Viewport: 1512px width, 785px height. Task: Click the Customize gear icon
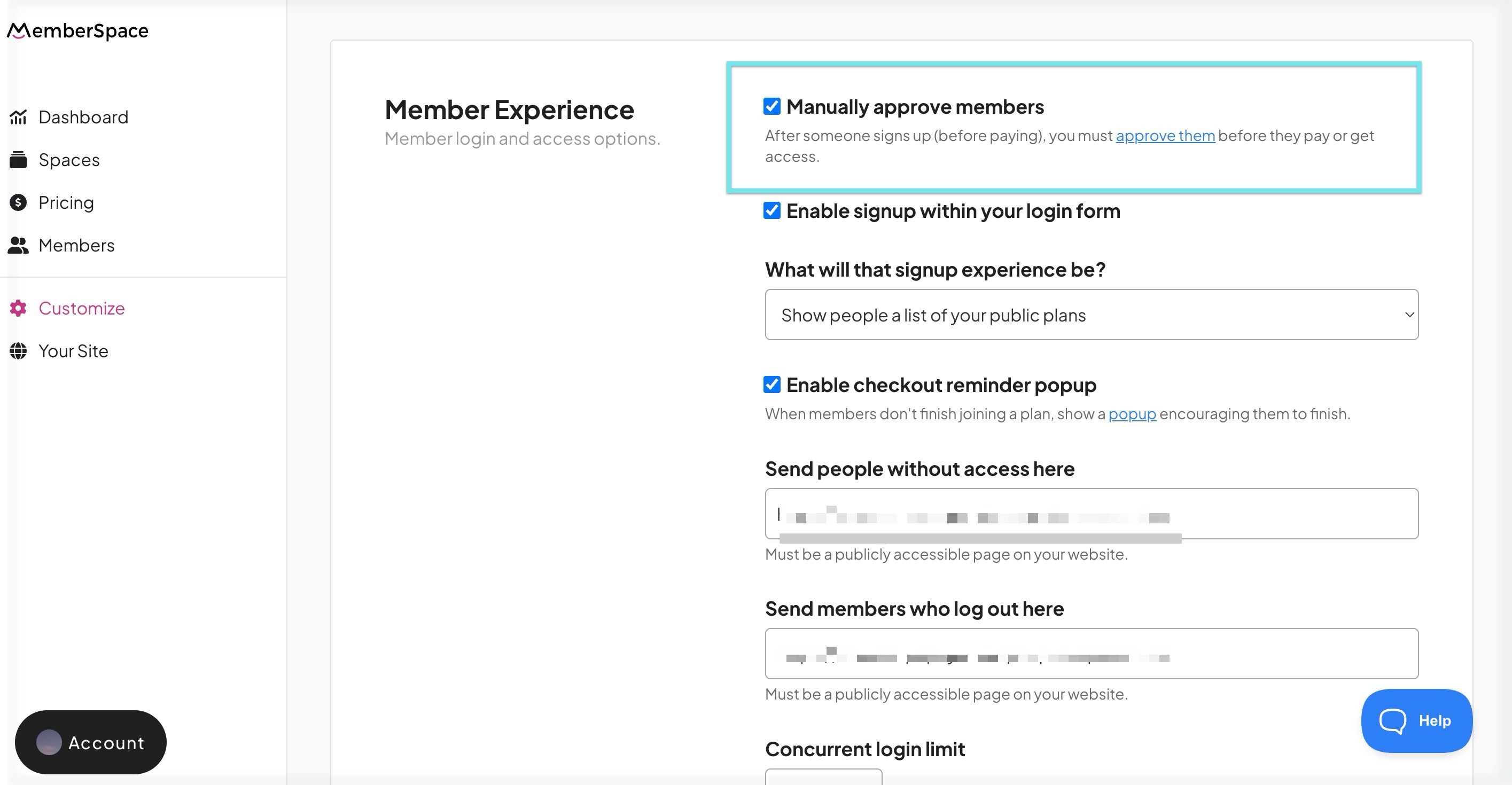pos(18,308)
